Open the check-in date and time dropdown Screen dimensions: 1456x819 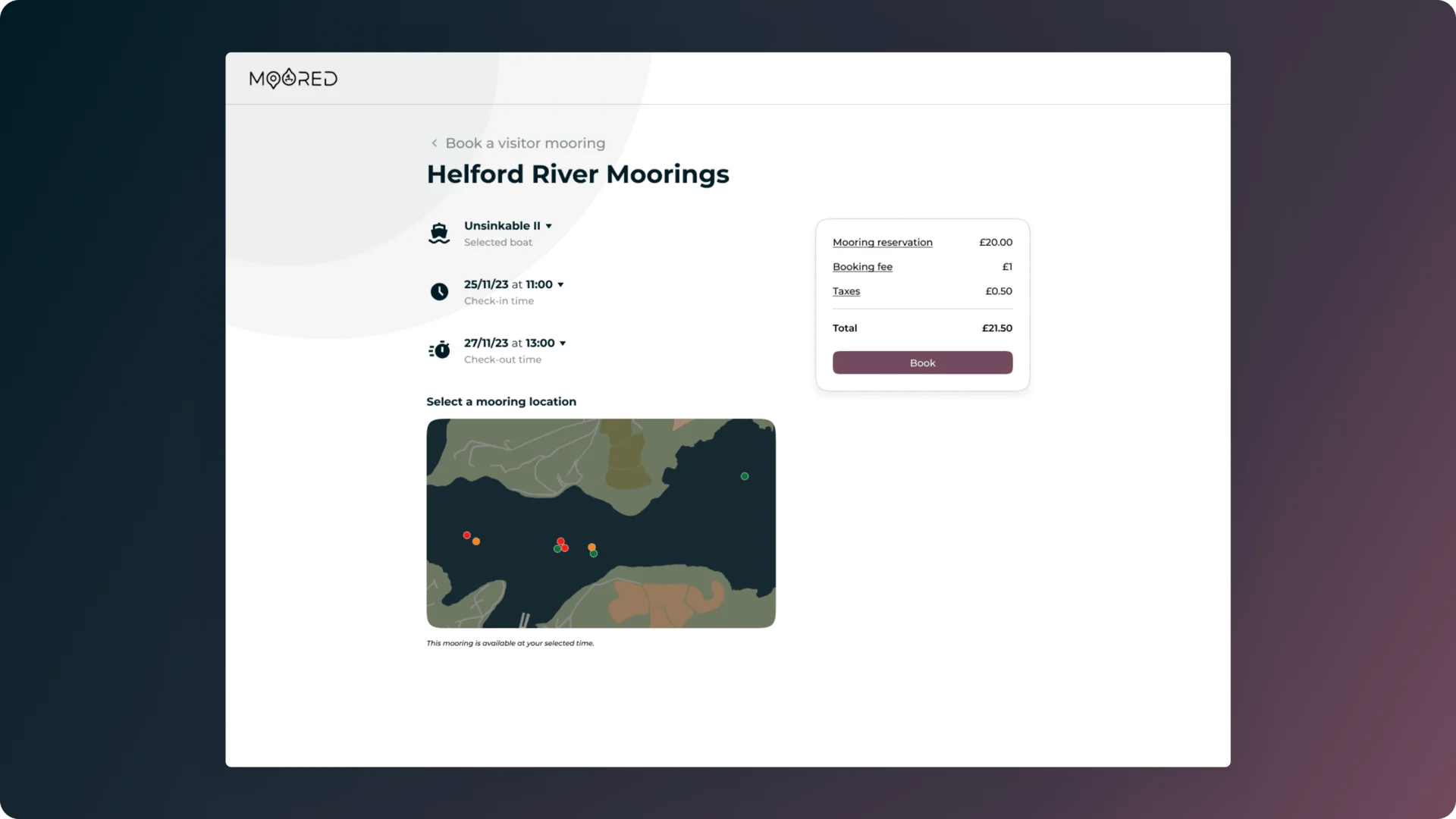click(514, 284)
